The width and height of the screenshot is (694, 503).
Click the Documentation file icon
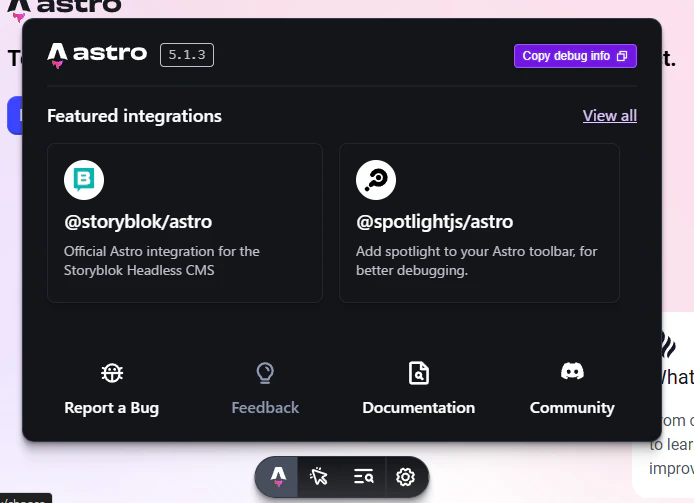pyautogui.click(x=419, y=373)
